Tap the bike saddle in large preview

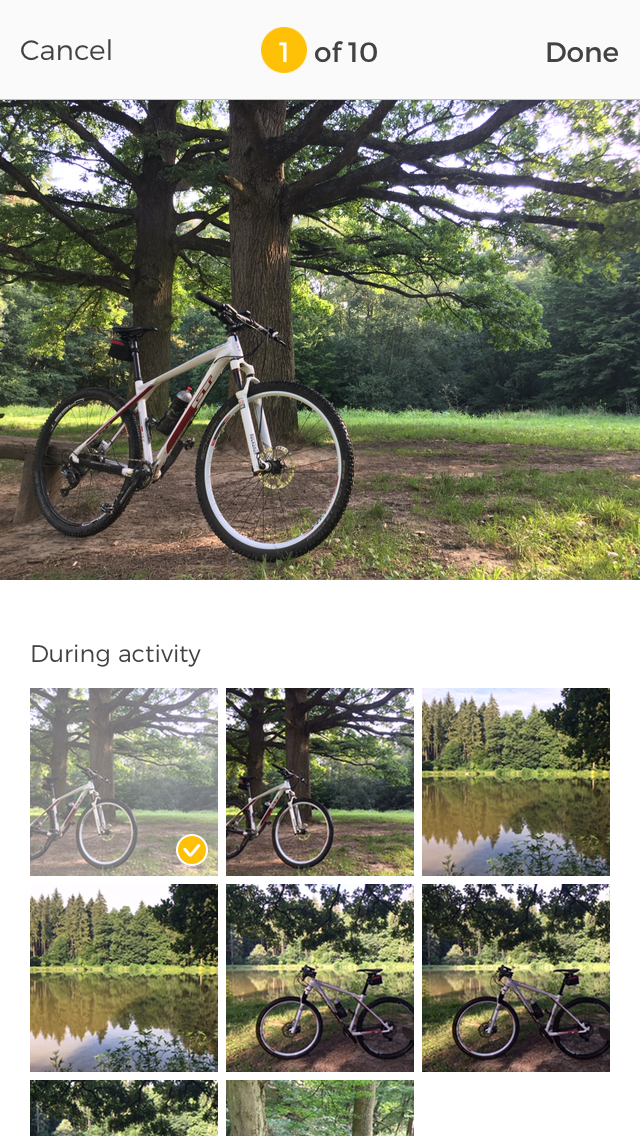tap(133, 332)
